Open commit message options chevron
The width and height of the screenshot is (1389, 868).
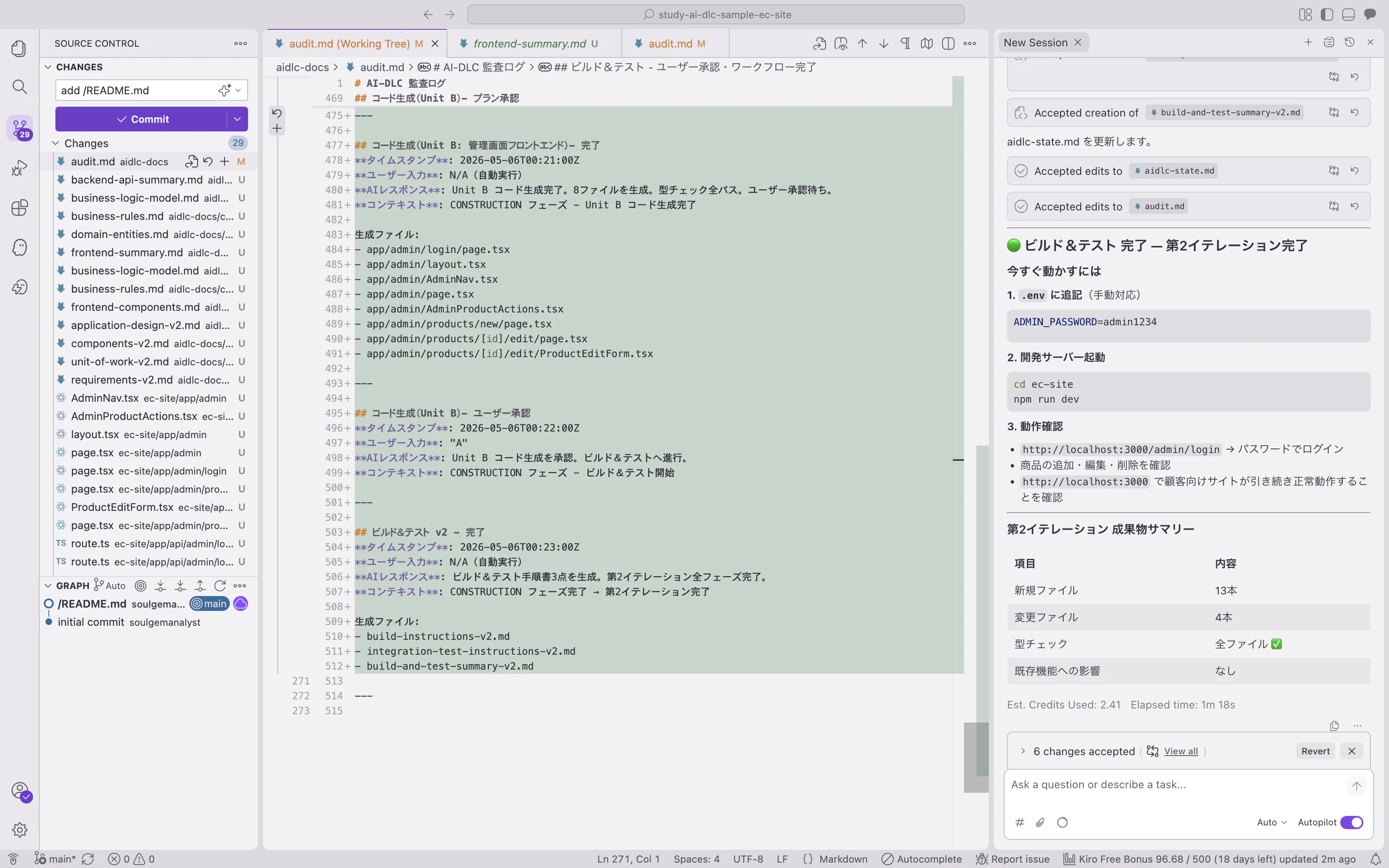[238, 90]
